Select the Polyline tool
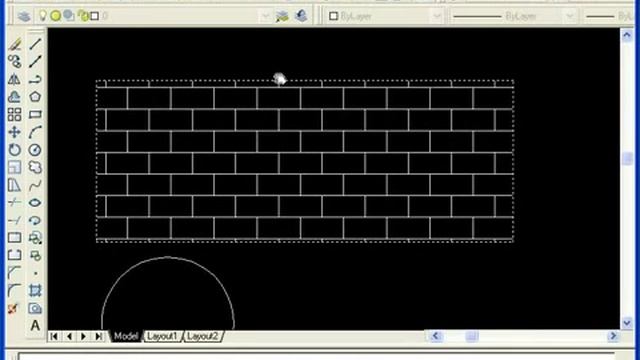Screen dimensions: 640x360 click(x=35, y=79)
